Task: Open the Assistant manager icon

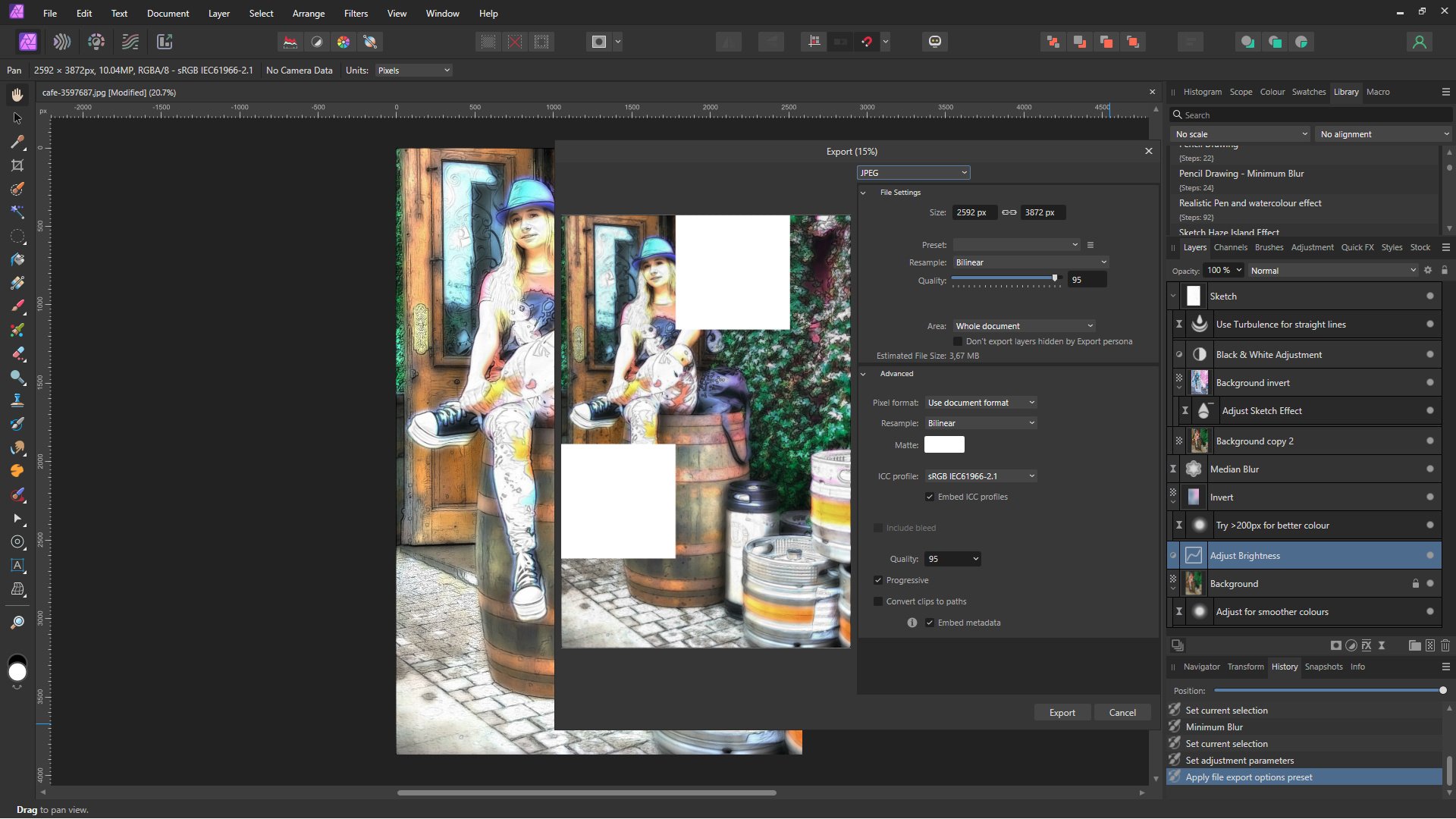Action: tap(935, 42)
